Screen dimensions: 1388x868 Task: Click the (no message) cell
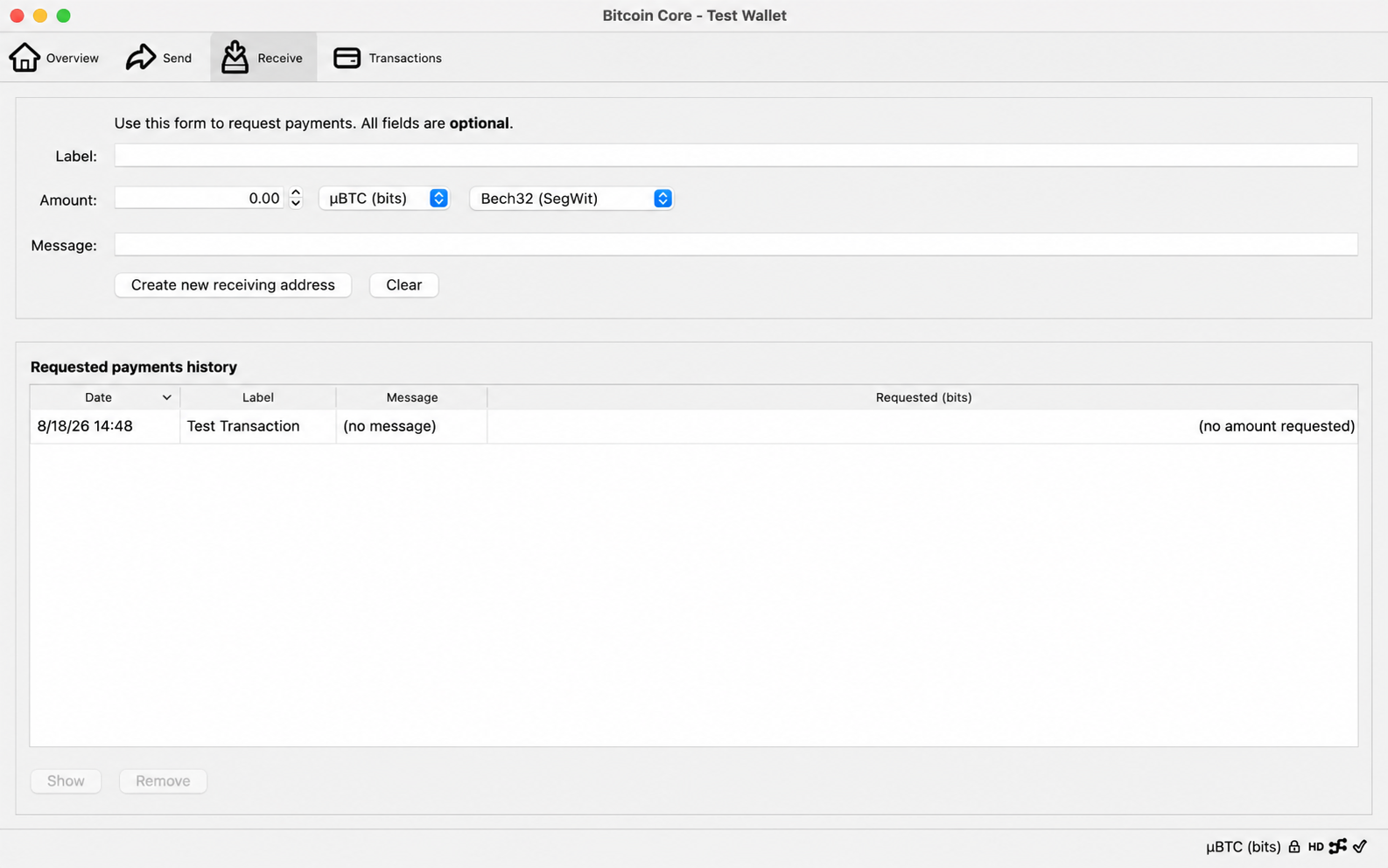click(412, 426)
